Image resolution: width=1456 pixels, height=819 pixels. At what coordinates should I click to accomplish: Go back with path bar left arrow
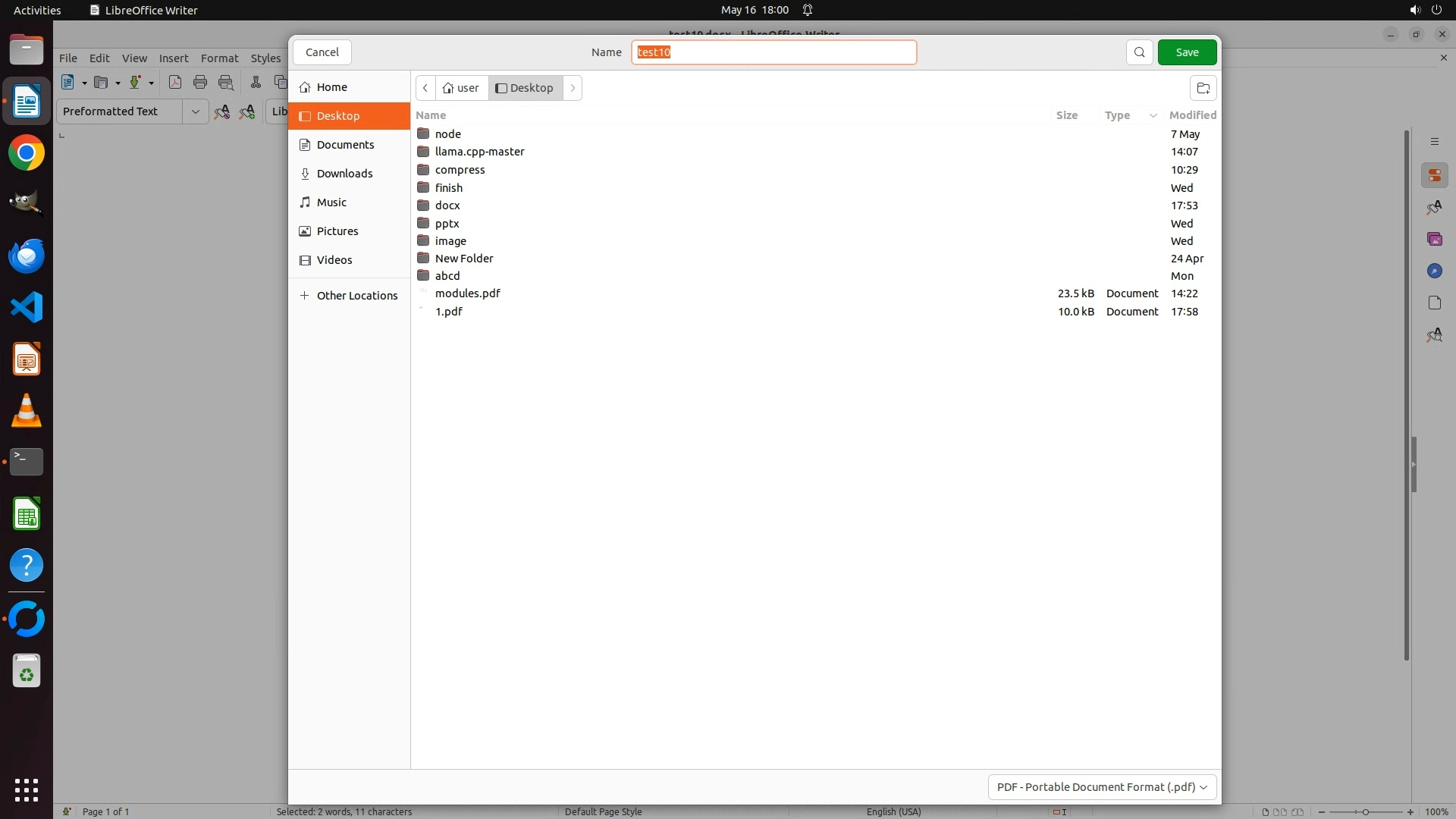point(425,88)
